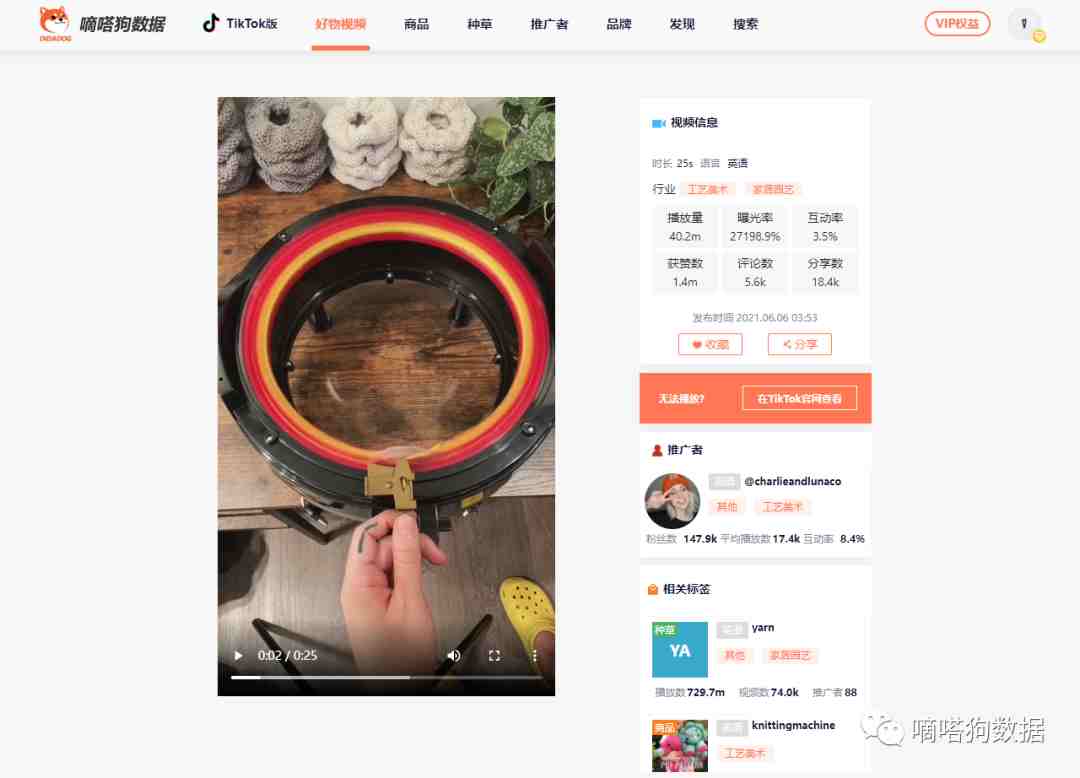Click the user avatar icon top right

1024,24
